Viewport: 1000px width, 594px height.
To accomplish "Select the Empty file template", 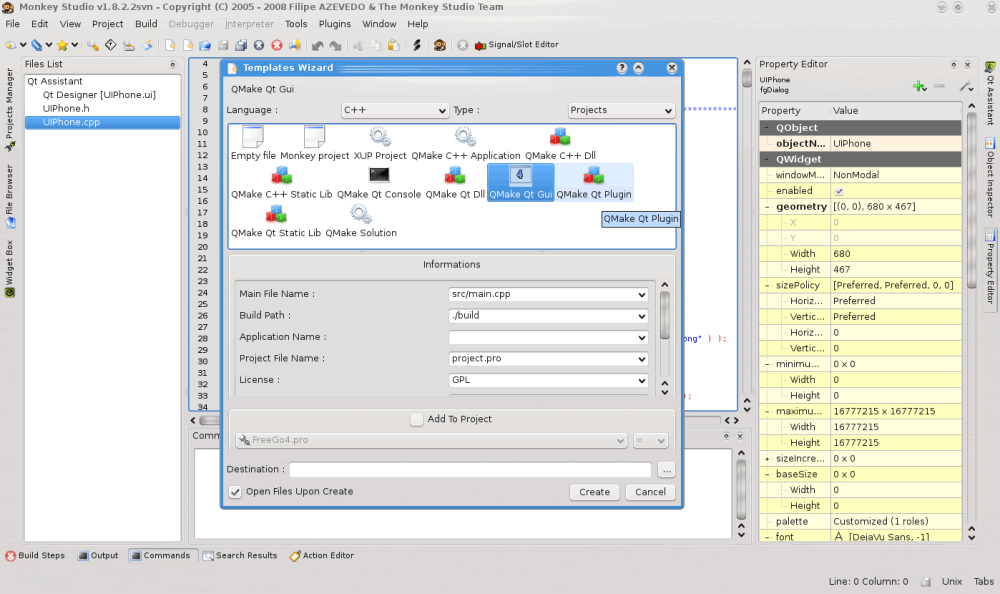I will pyautogui.click(x=253, y=137).
